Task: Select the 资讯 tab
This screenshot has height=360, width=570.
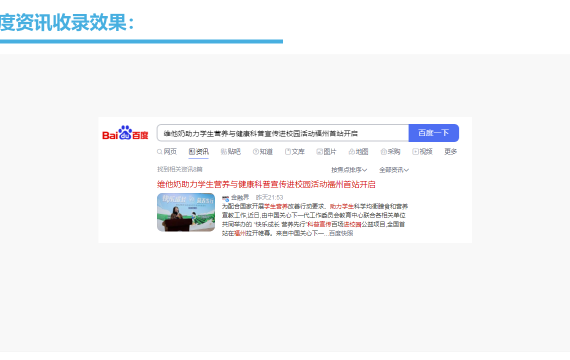Action: 198,152
